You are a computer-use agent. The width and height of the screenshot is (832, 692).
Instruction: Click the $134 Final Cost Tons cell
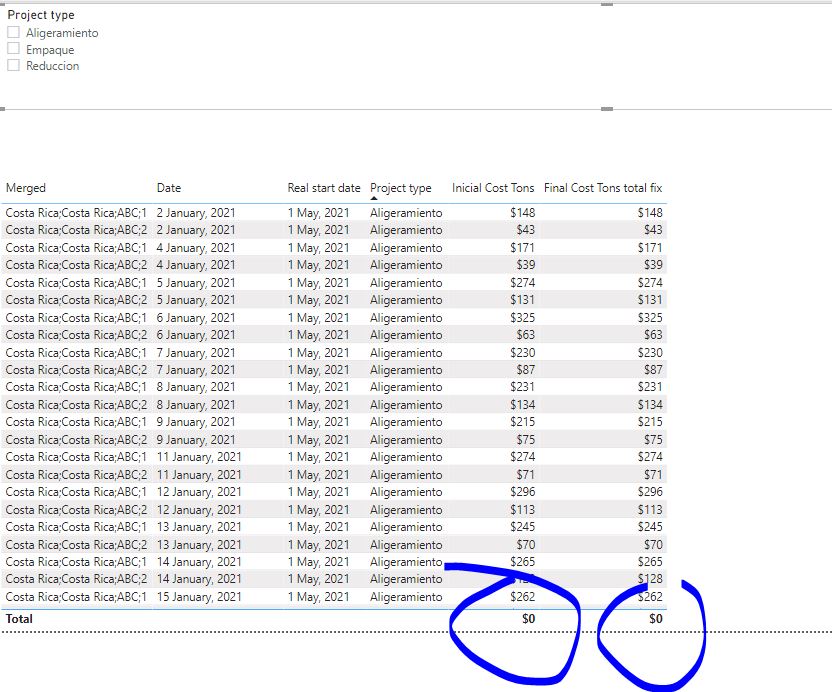click(650, 405)
